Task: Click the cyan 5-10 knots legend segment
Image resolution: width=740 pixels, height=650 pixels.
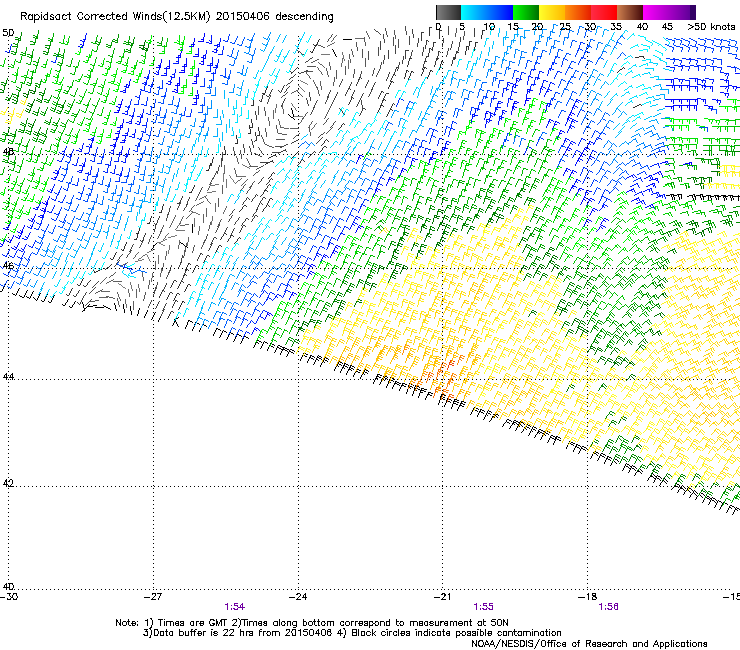Action: point(474,12)
